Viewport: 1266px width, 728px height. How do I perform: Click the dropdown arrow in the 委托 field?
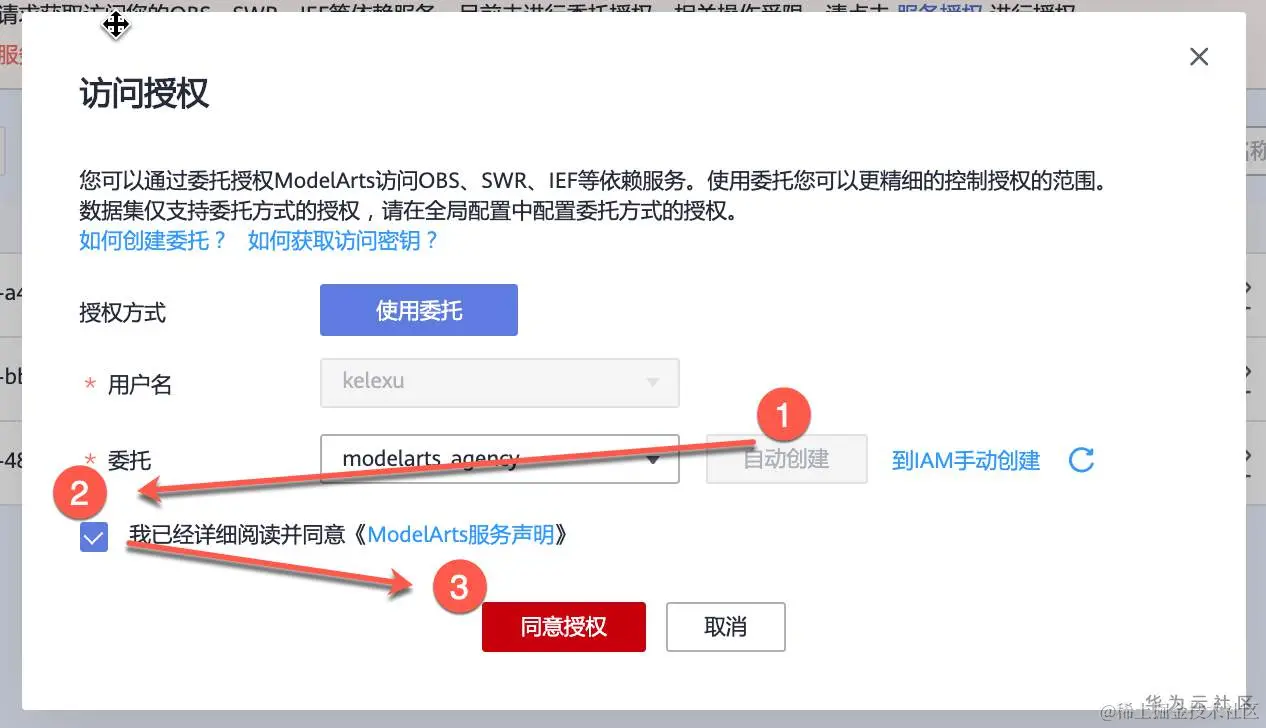coord(654,460)
